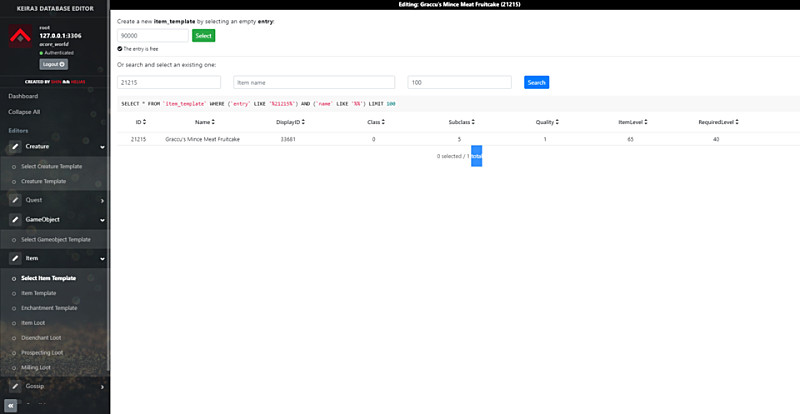Image resolution: width=800 pixels, height=414 pixels.
Task: Click the Gossip section pencil icon
Action: (x=15, y=385)
